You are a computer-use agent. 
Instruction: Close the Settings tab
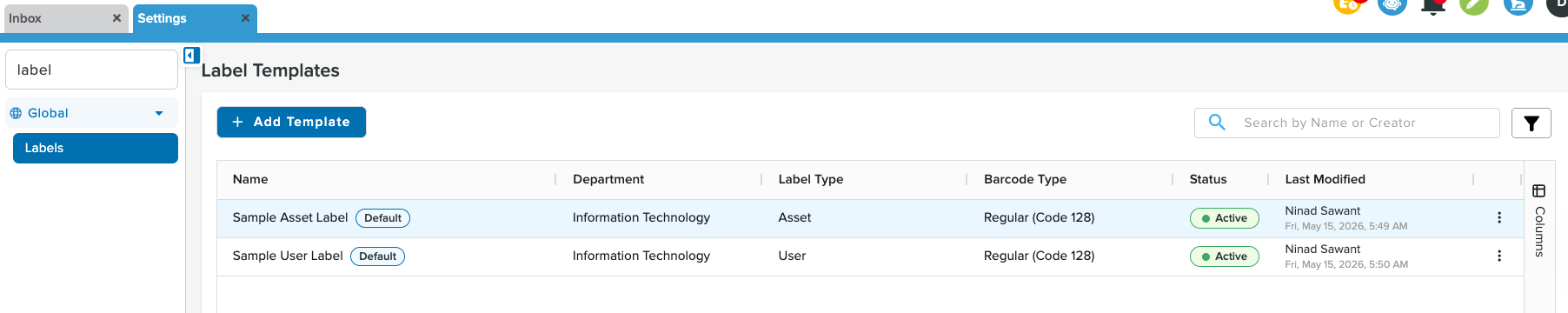(x=245, y=18)
